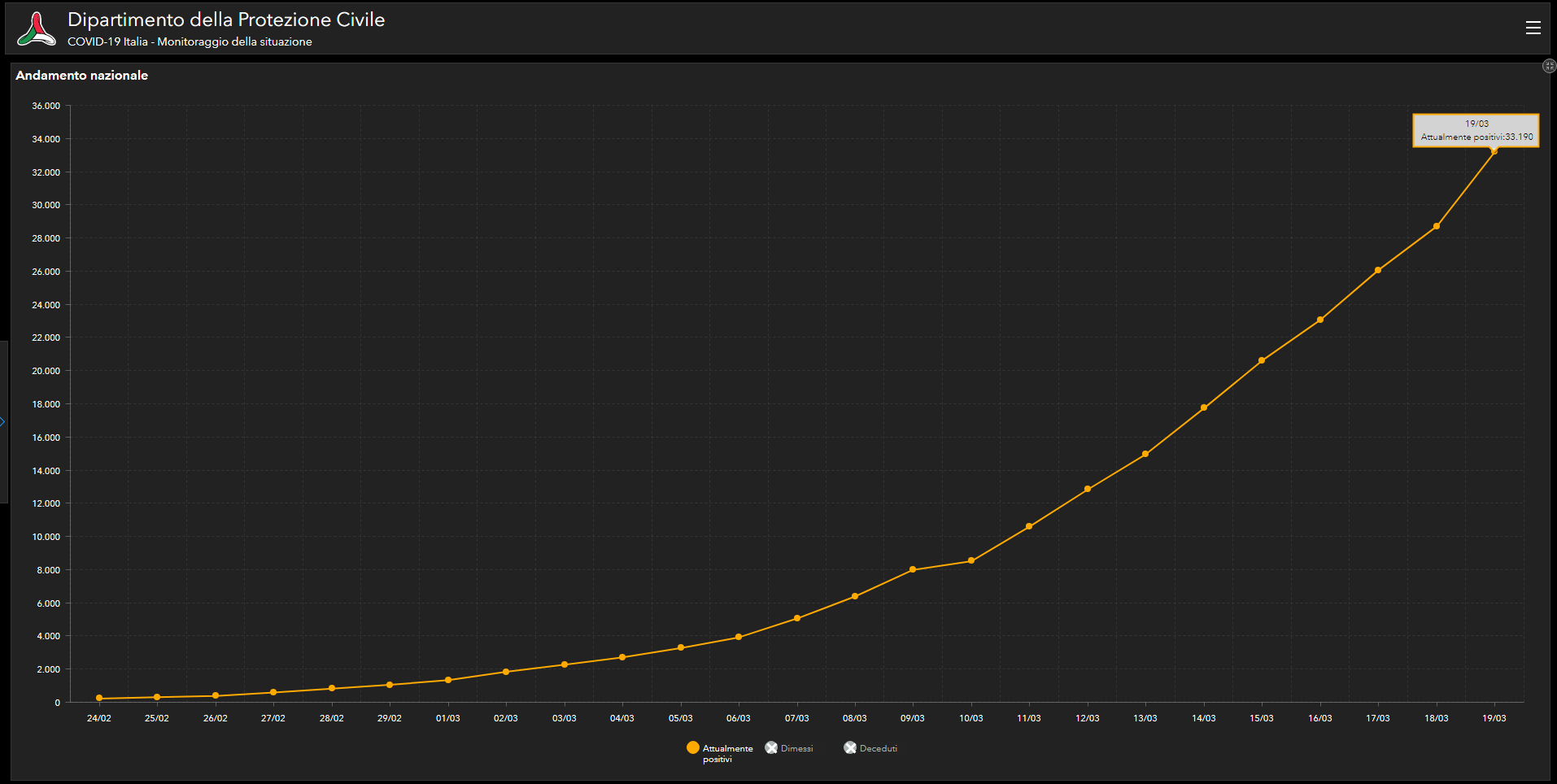The width and height of the screenshot is (1557, 784).
Task: Select the 16/03 data point on curve
Action: pos(1320,320)
